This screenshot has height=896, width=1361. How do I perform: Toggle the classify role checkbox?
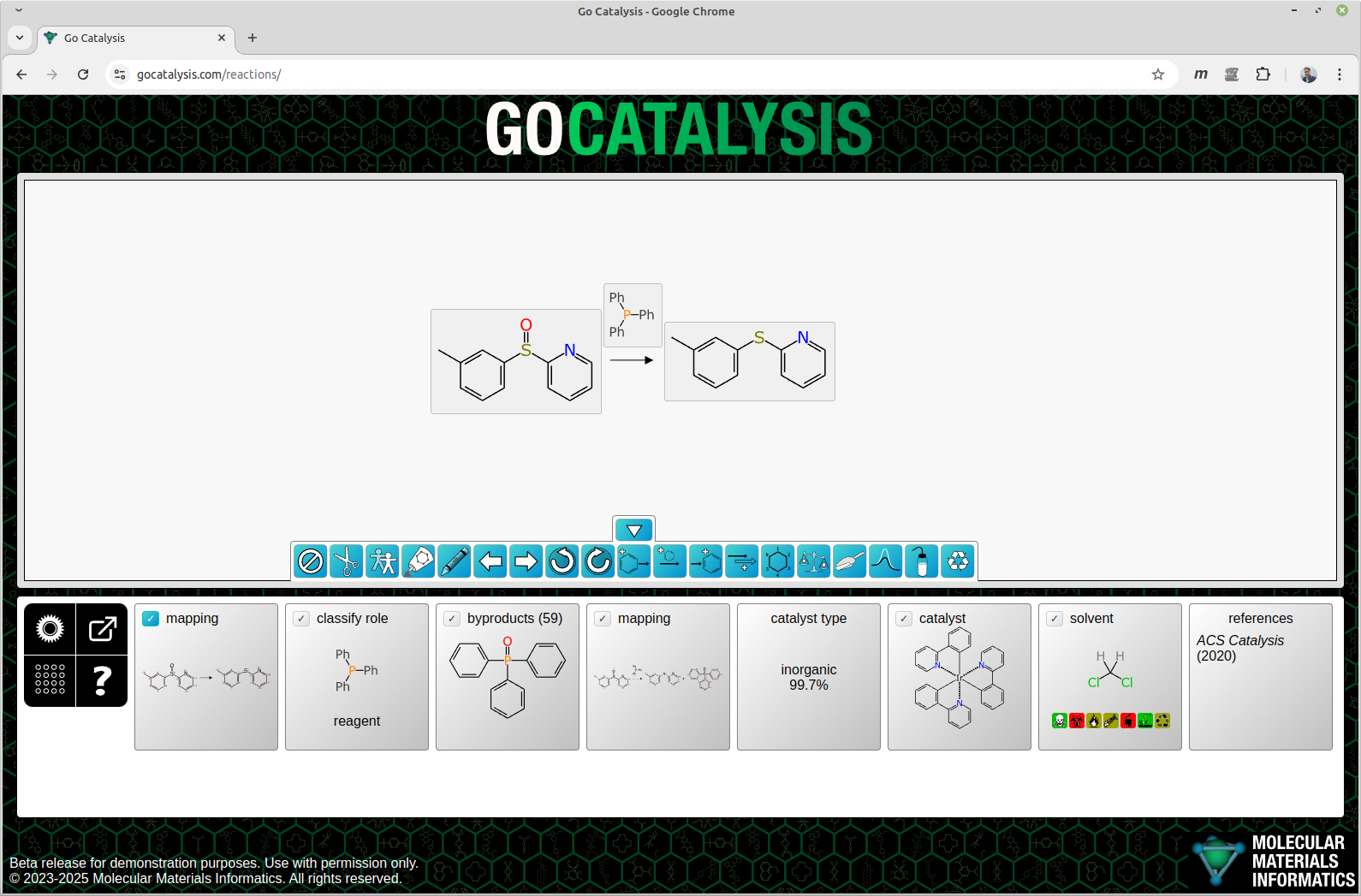301,619
